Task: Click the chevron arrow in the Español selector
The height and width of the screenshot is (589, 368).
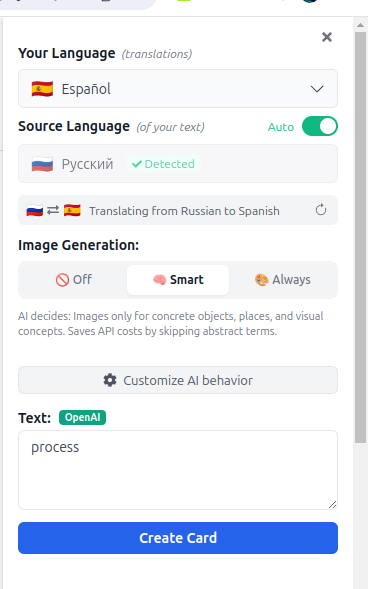Action: [317, 89]
